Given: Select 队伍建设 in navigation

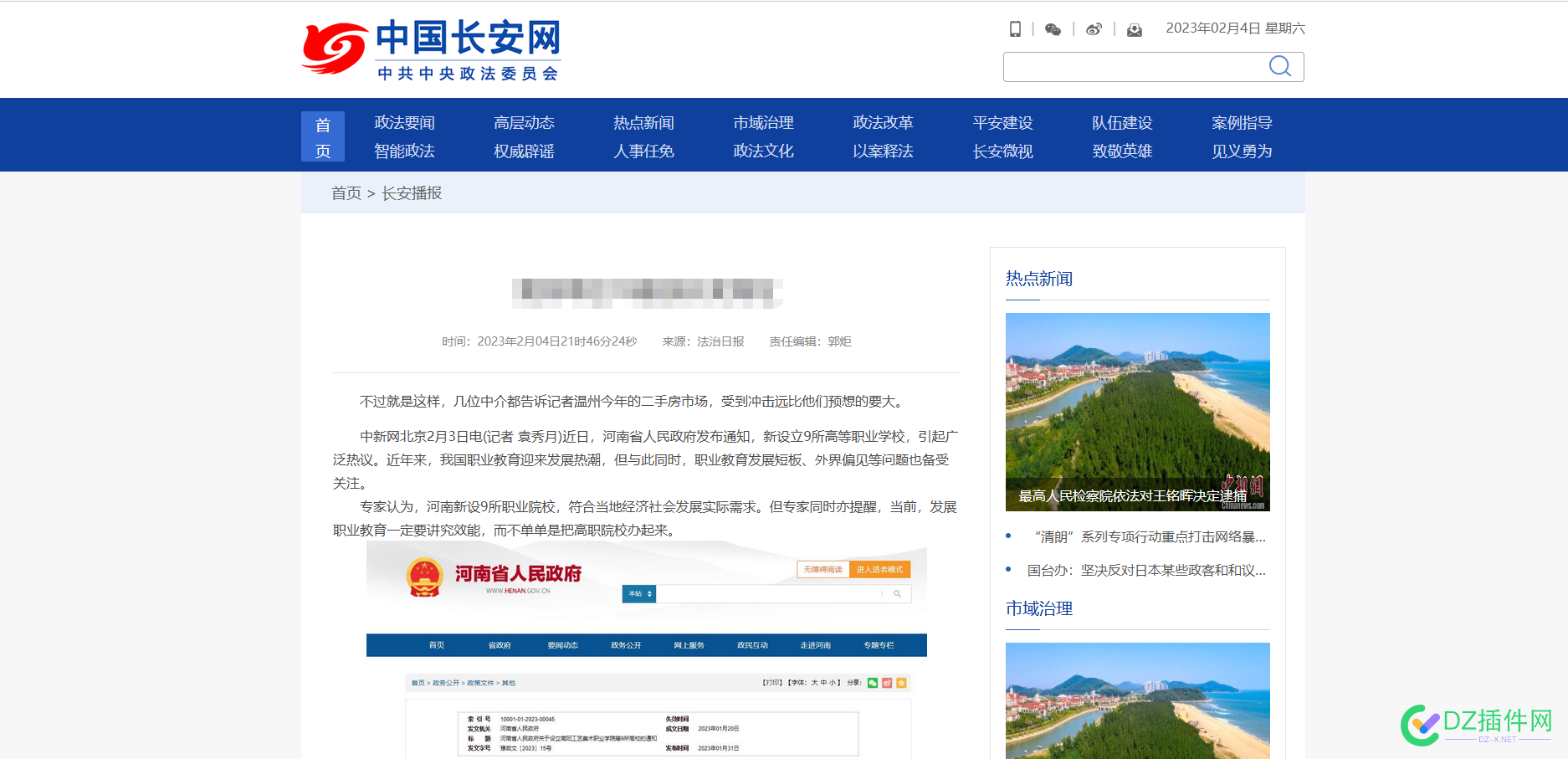Looking at the screenshot, I should (1123, 123).
